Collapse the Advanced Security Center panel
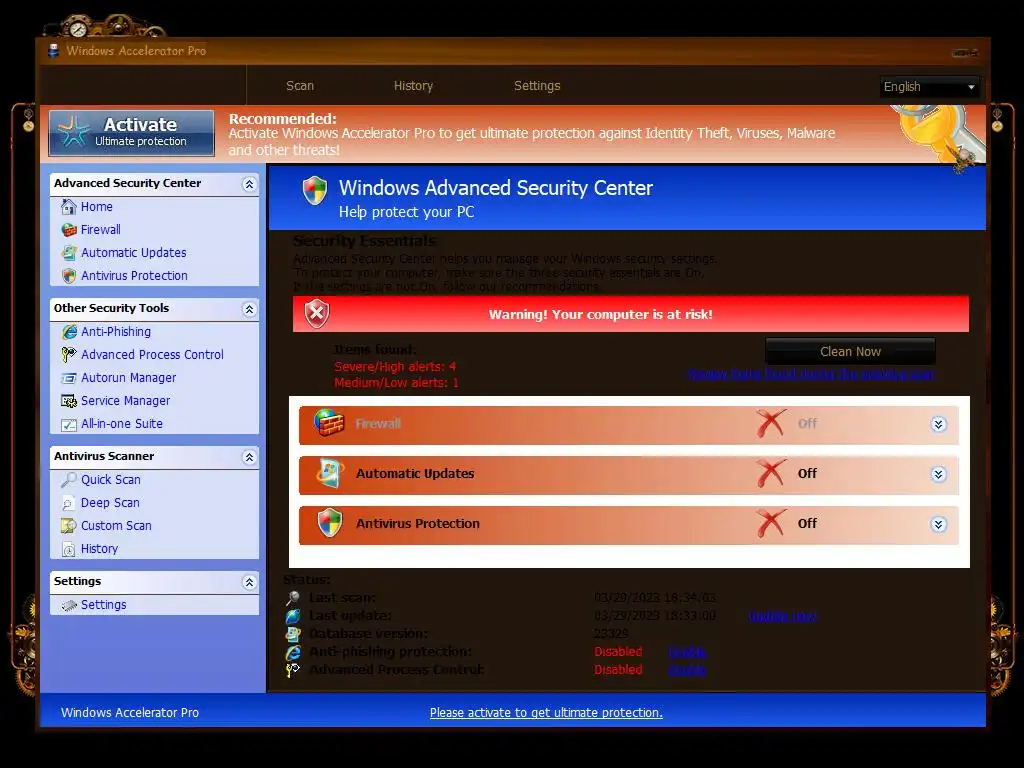 pos(249,184)
